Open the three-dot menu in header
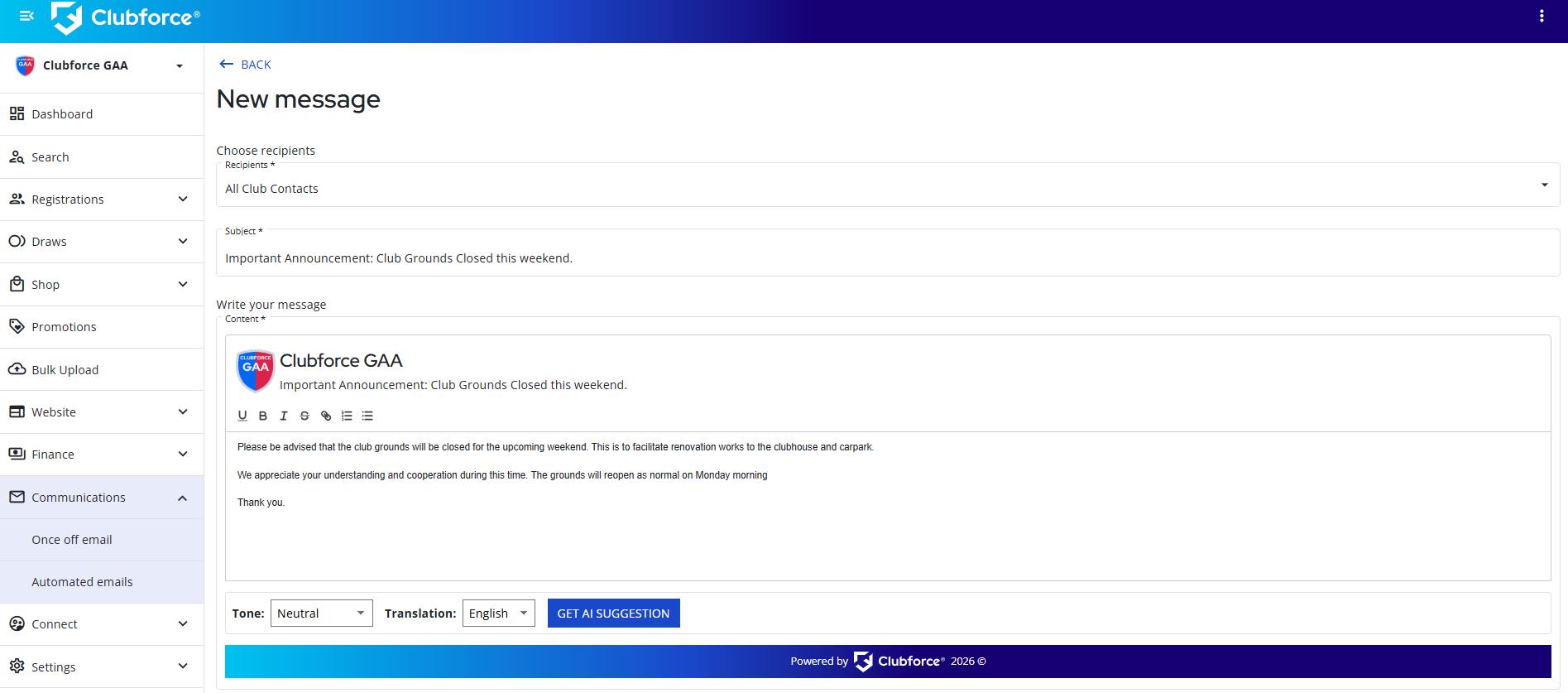The height and width of the screenshot is (693, 1568). [x=1542, y=16]
